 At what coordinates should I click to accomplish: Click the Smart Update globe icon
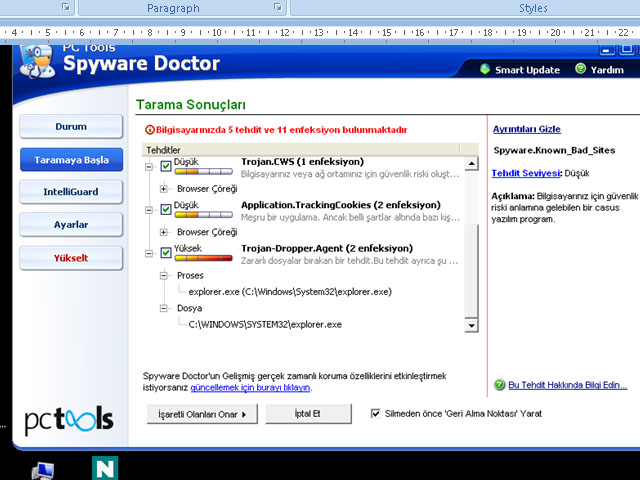click(485, 69)
